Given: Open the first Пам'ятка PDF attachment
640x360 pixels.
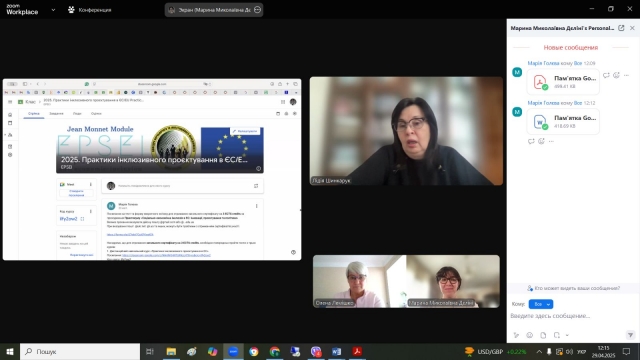Looking at the screenshot, I should (x=563, y=82).
